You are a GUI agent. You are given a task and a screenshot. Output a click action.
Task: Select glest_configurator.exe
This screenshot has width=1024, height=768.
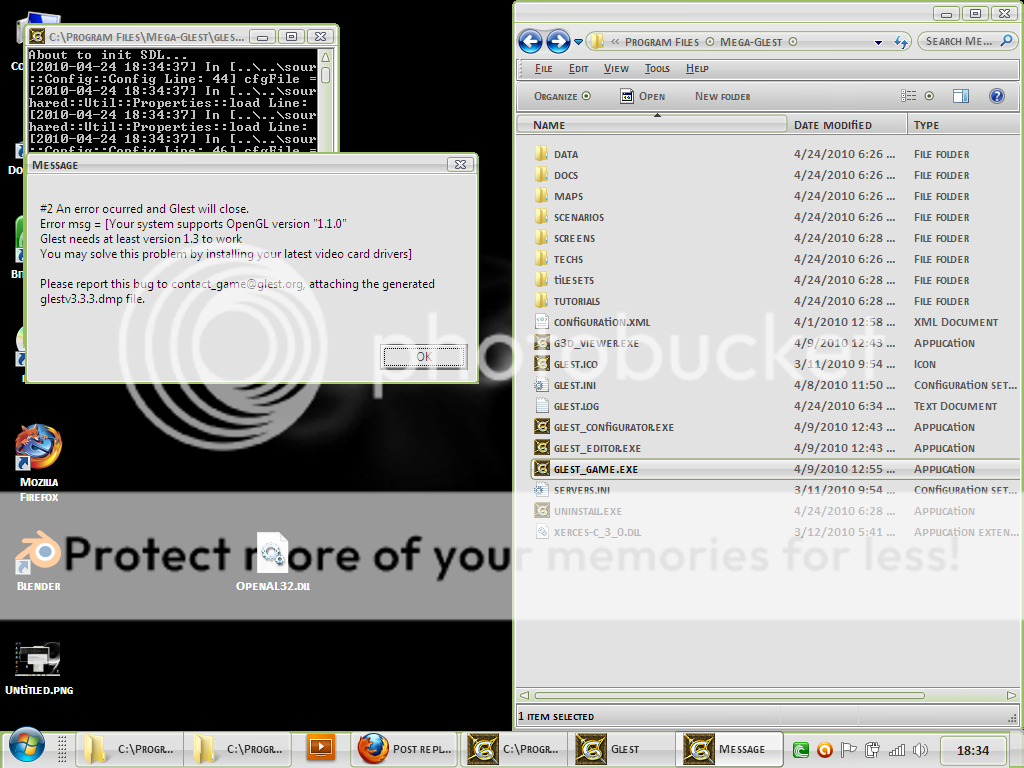click(x=776, y=427)
